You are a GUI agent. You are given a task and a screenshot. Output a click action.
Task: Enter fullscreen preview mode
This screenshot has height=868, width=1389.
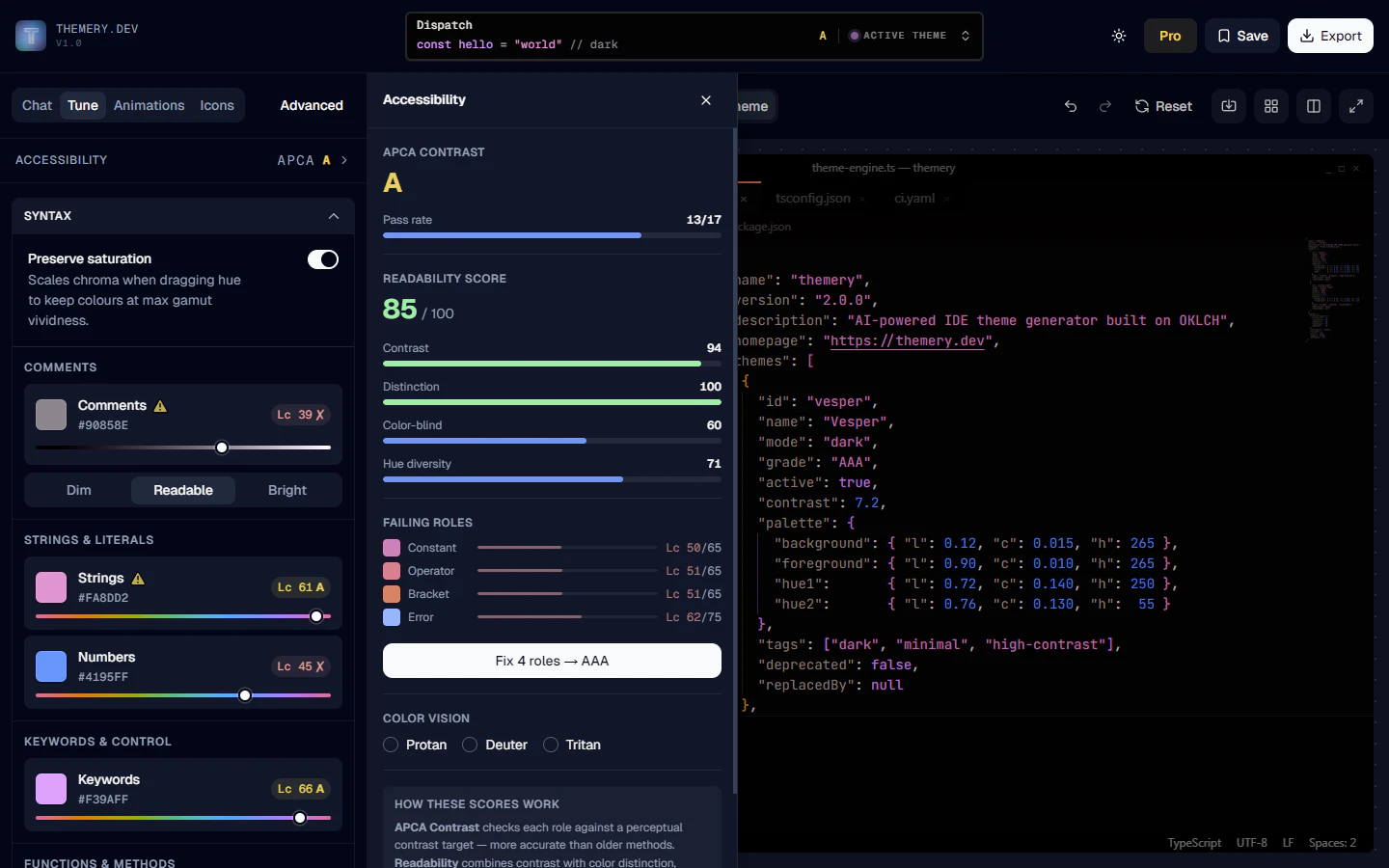pos(1356,106)
